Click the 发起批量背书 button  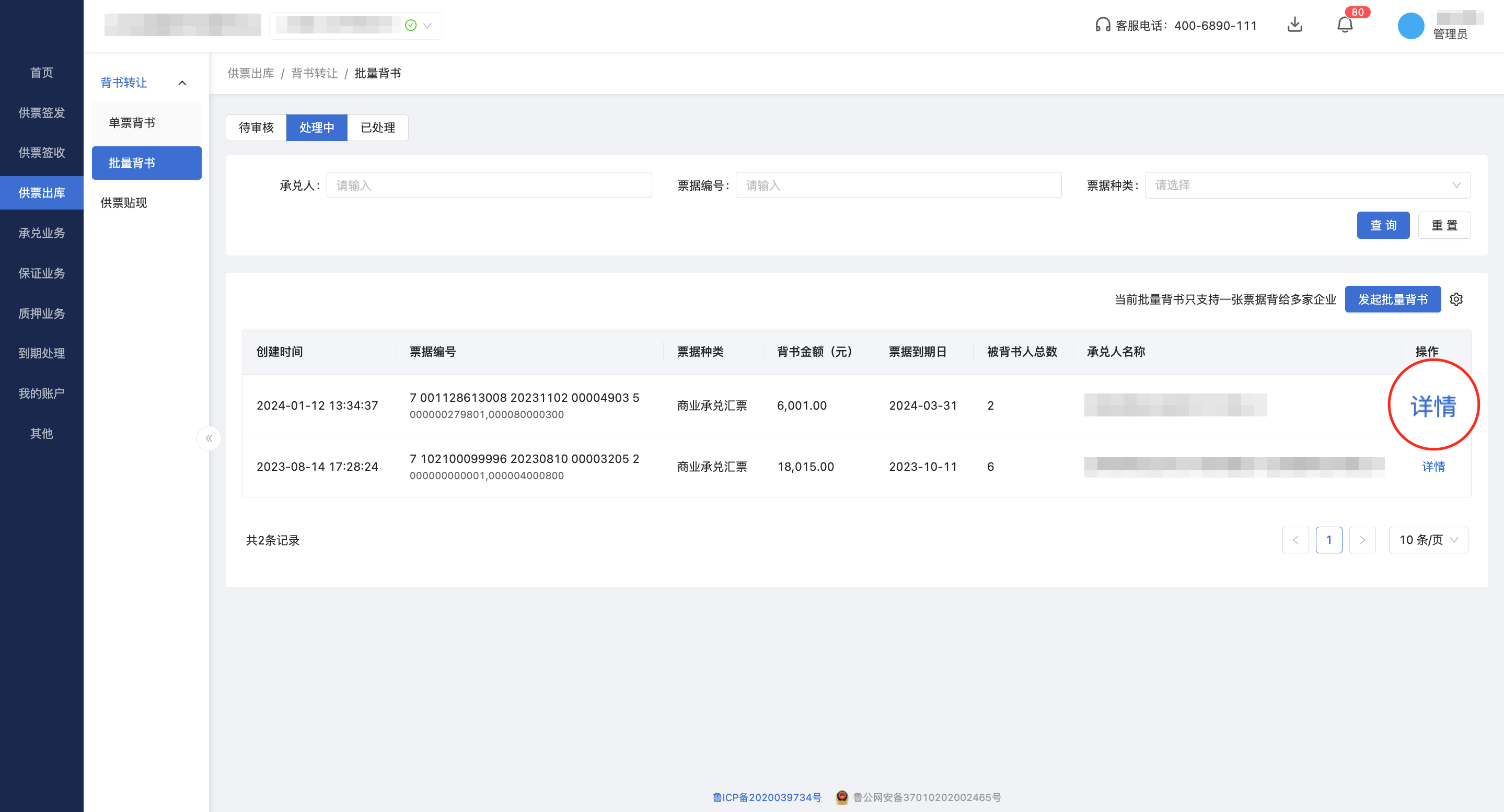(1392, 299)
